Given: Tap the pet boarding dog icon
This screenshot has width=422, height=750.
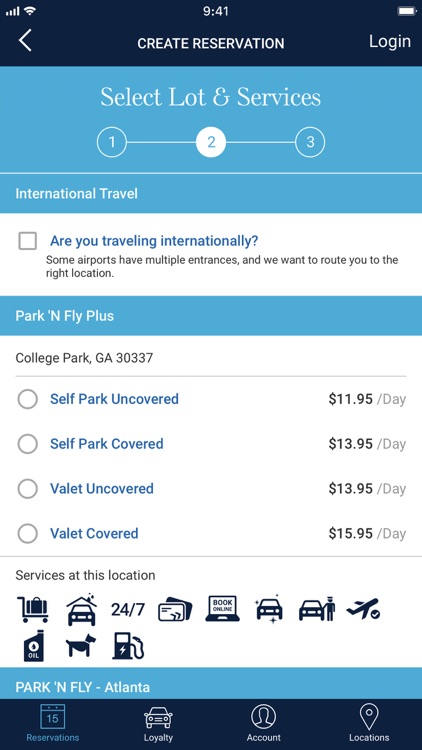Looking at the screenshot, I should (x=80, y=646).
